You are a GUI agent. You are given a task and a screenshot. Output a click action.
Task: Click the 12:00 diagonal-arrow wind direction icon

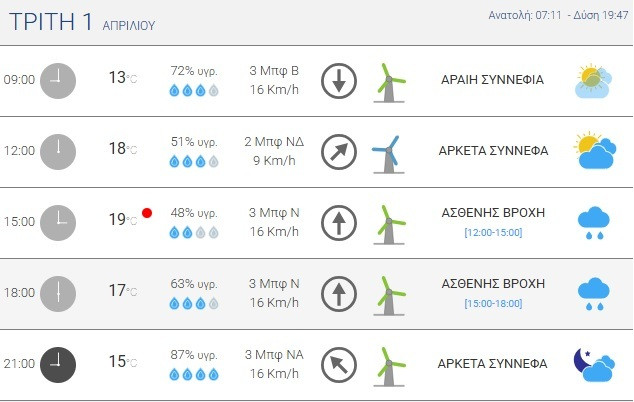click(x=339, y=152)
